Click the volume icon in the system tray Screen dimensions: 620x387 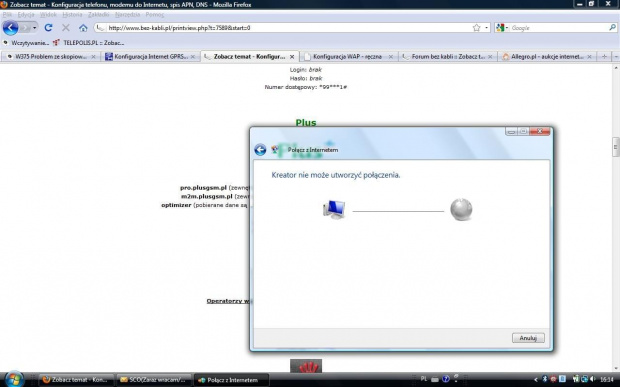pyautogui.click(x=592, y=379)
